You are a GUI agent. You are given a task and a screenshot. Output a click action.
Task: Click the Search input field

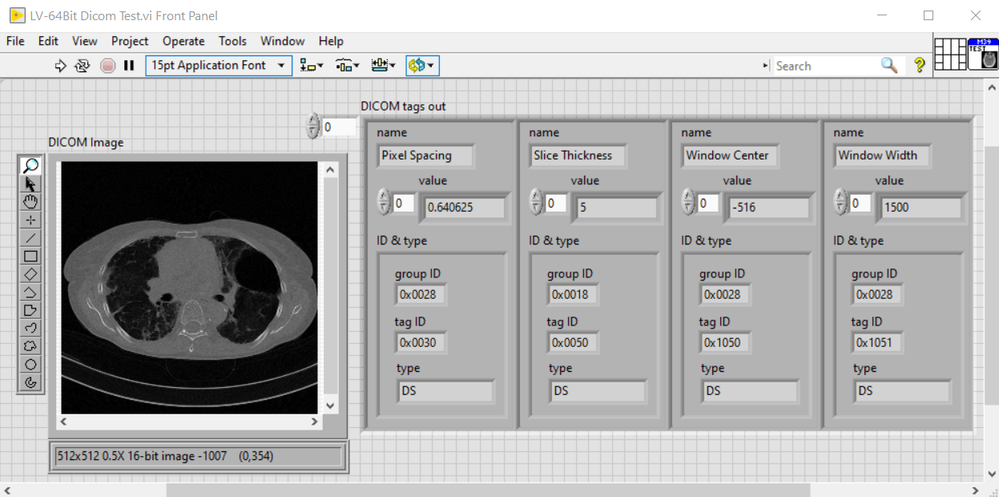pyautogui.click(x=826, y=66)
